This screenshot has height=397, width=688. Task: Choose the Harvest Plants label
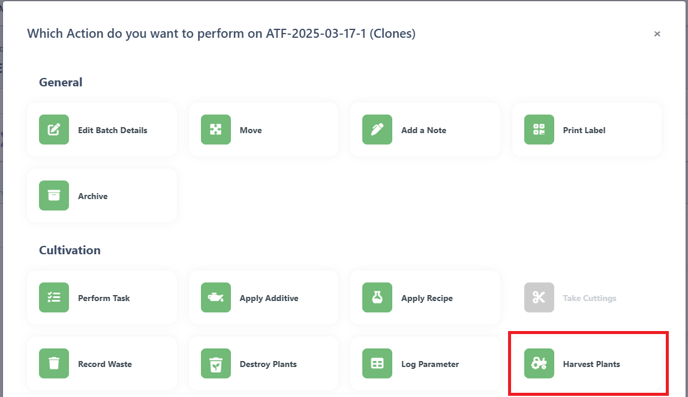tap(591, 364)
